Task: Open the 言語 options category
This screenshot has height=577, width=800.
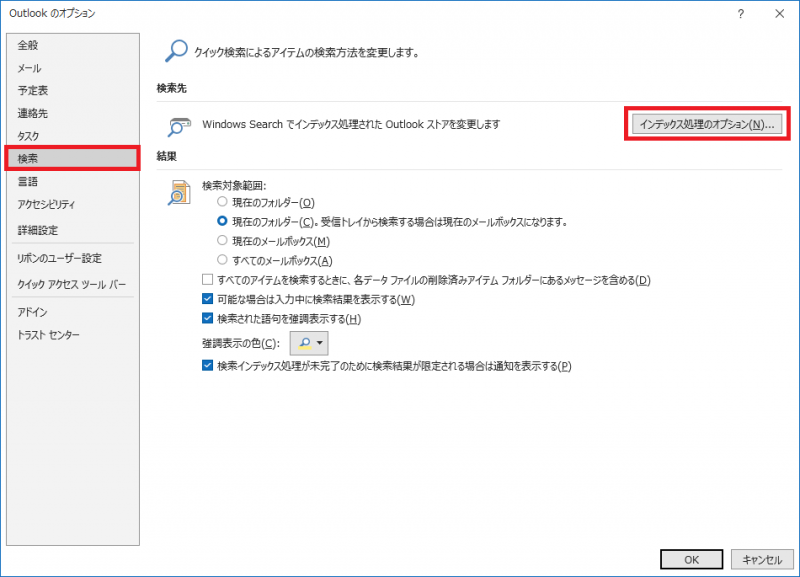Action: pos(72,182)
